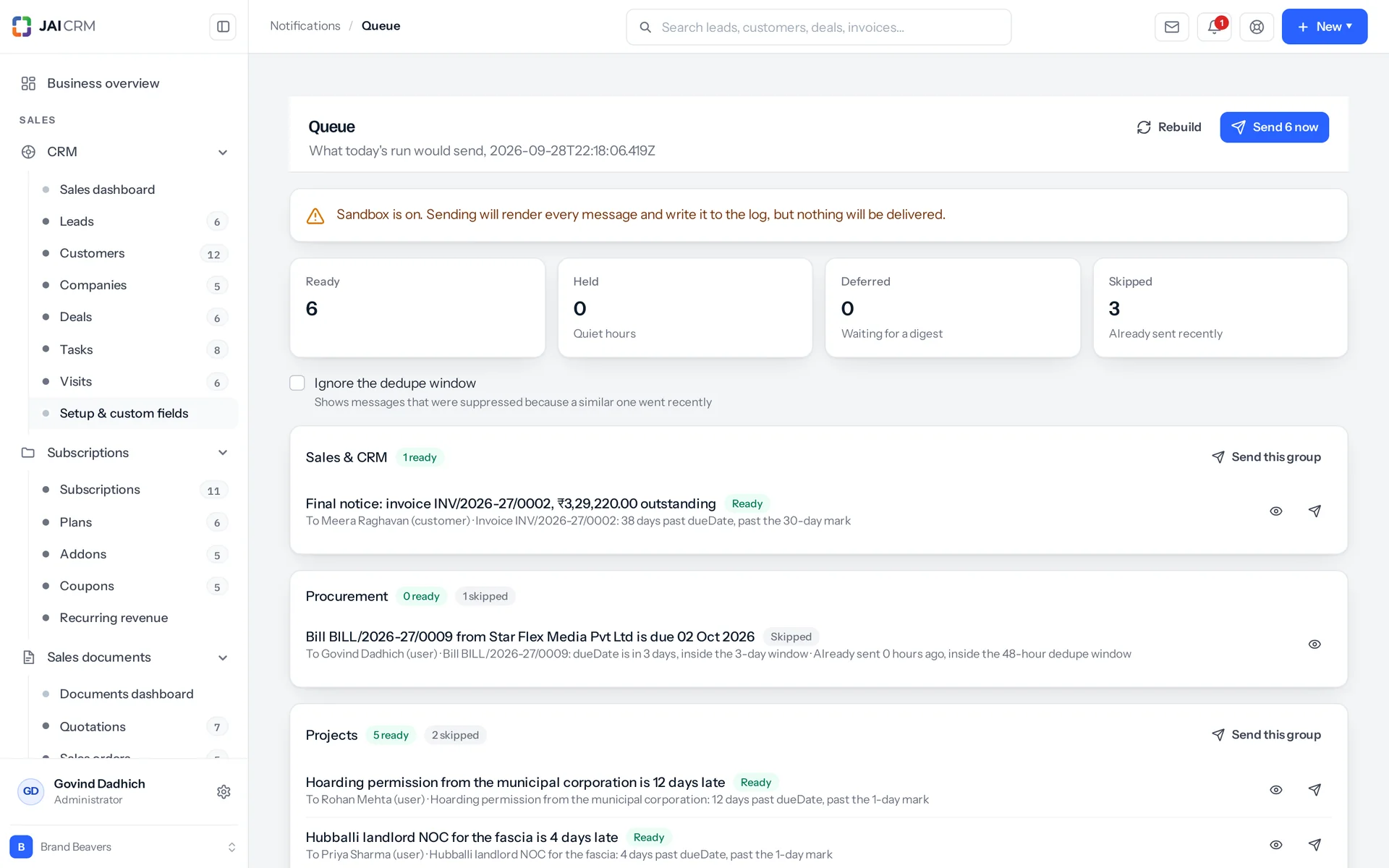Click the JAI CRM logo

click(x=54, y=26)
